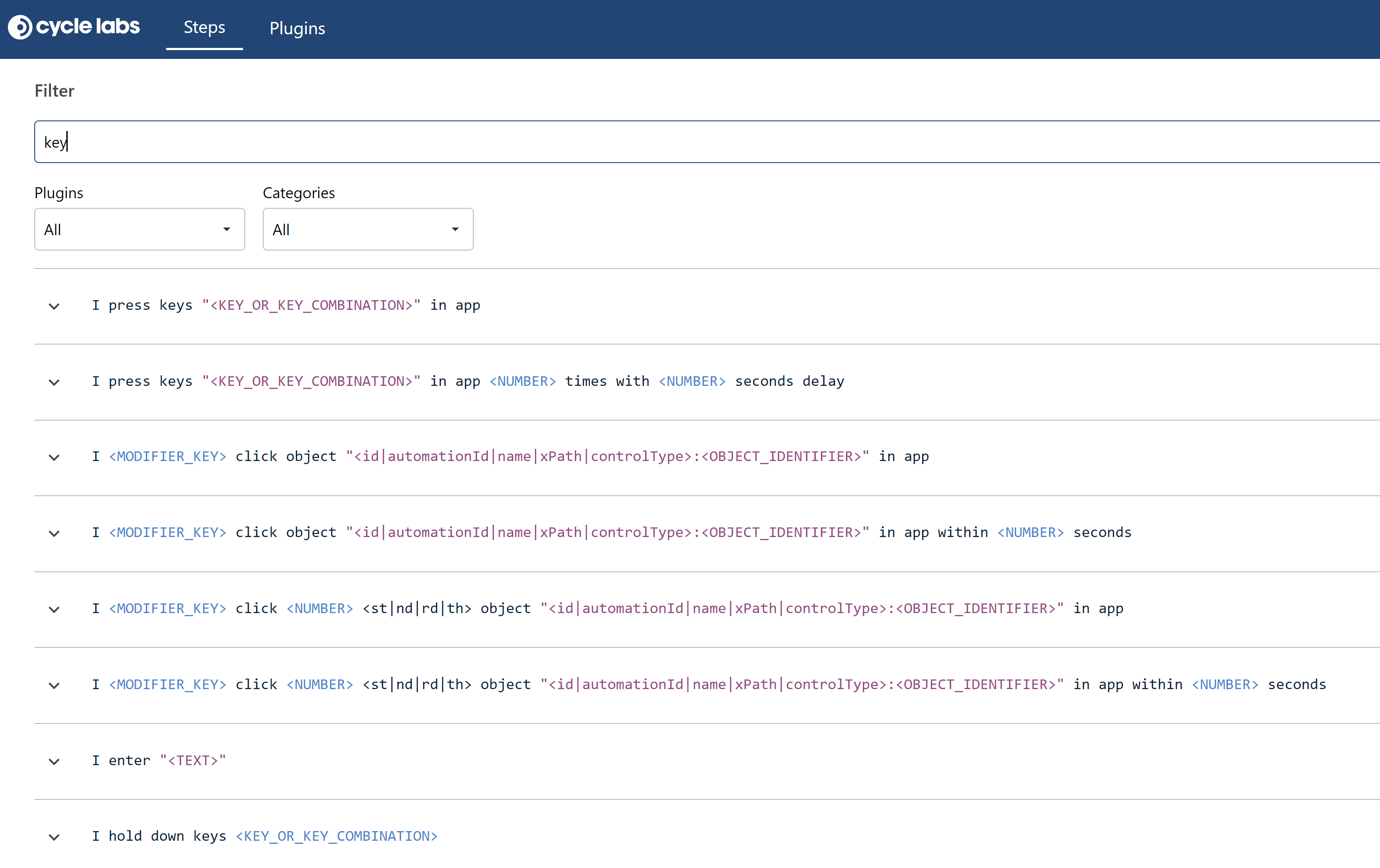Viewport: 1380px width, 868px height.
Task: Expand the 'I enter TEXT' step
Action: [54, 762]
